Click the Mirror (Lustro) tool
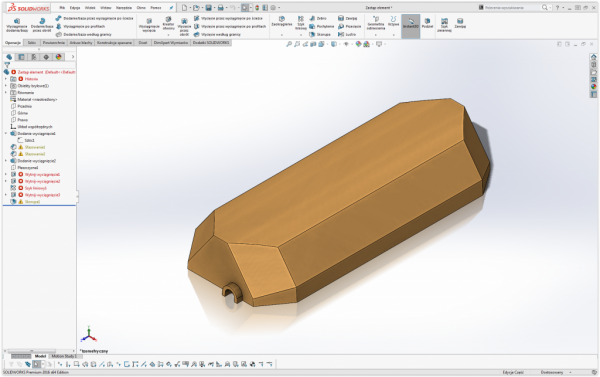The image size is (600, 377). tap(347, 34)
